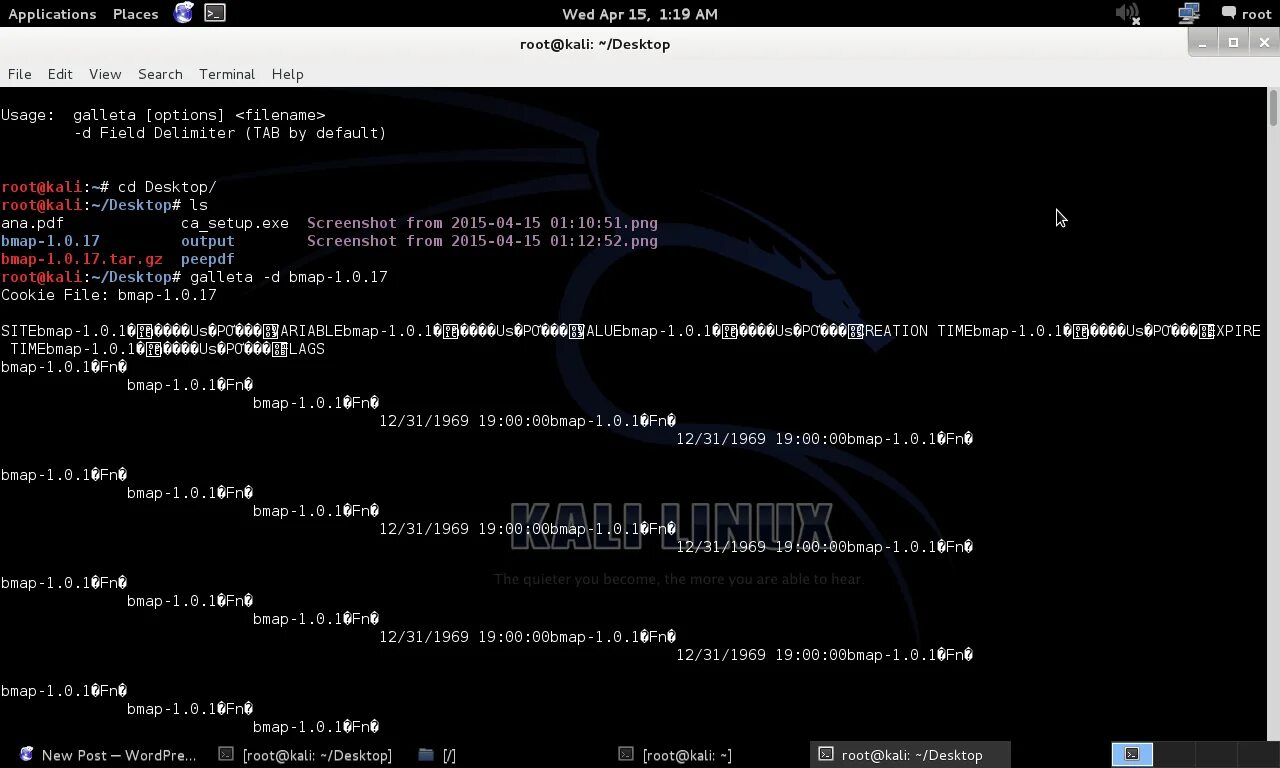Click the 'galleta -d bmap-1.0.17' command
This screenshot has width=1280, height=768.
point(289,277)
